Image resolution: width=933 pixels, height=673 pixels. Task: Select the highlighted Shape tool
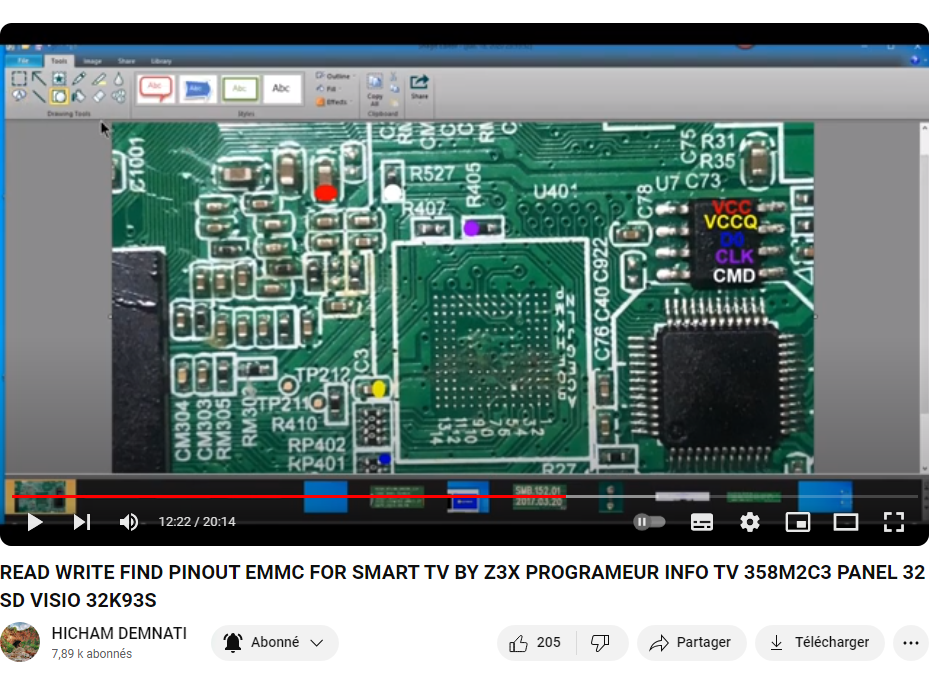[58, 96]
